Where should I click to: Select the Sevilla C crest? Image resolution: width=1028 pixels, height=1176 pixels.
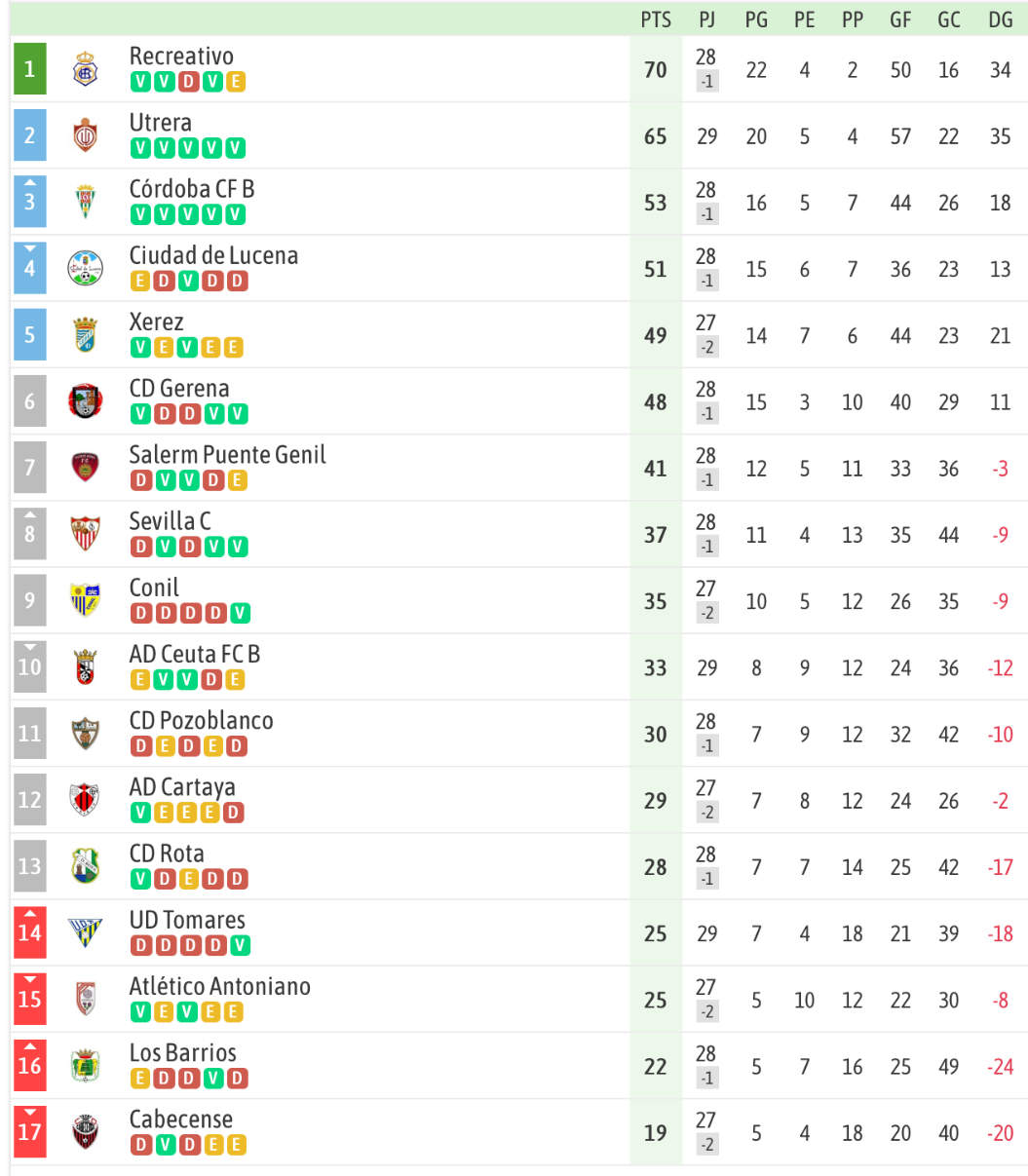(x=86, y=534)
